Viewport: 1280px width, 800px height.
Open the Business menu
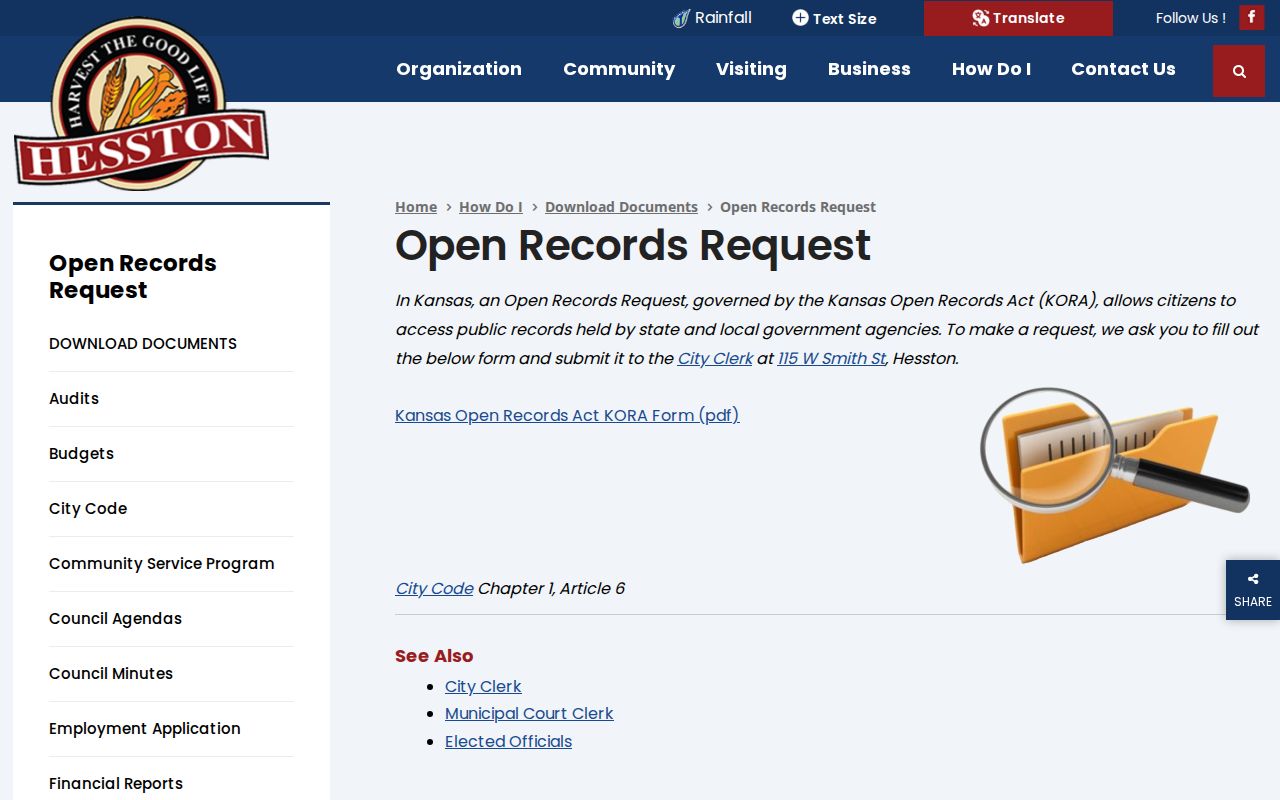pos(869,69)
